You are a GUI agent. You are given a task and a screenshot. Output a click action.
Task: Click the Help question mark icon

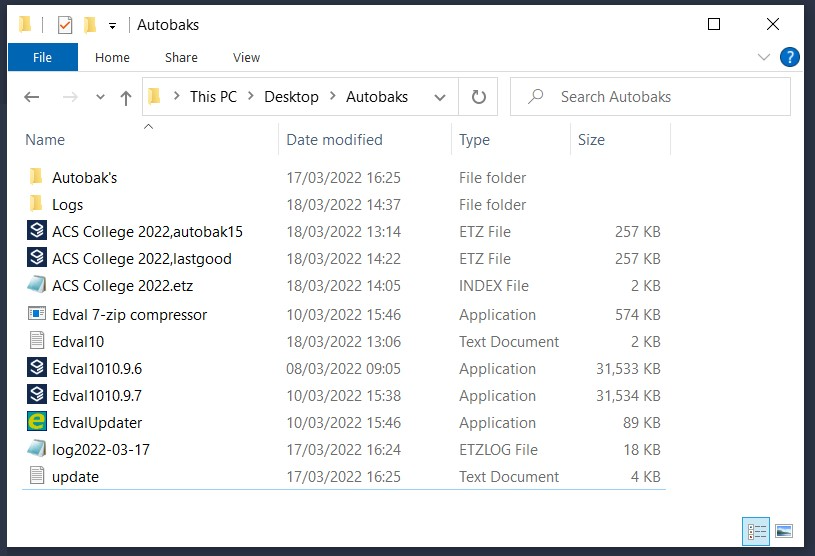(x=789, y=57)
